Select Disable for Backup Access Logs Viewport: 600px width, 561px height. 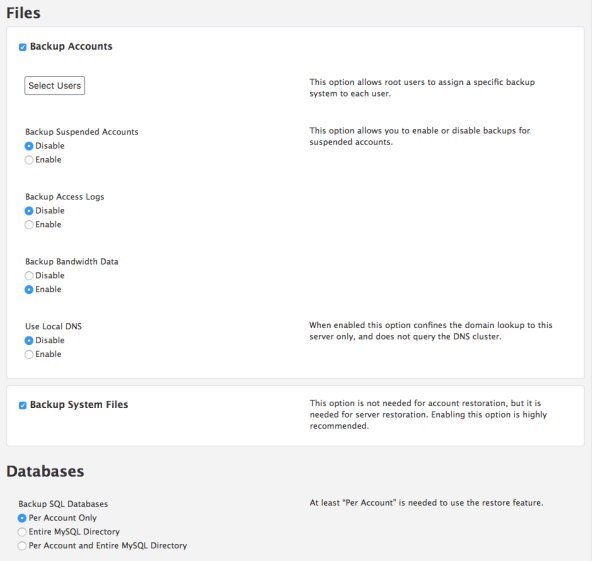tap(29, 211)
